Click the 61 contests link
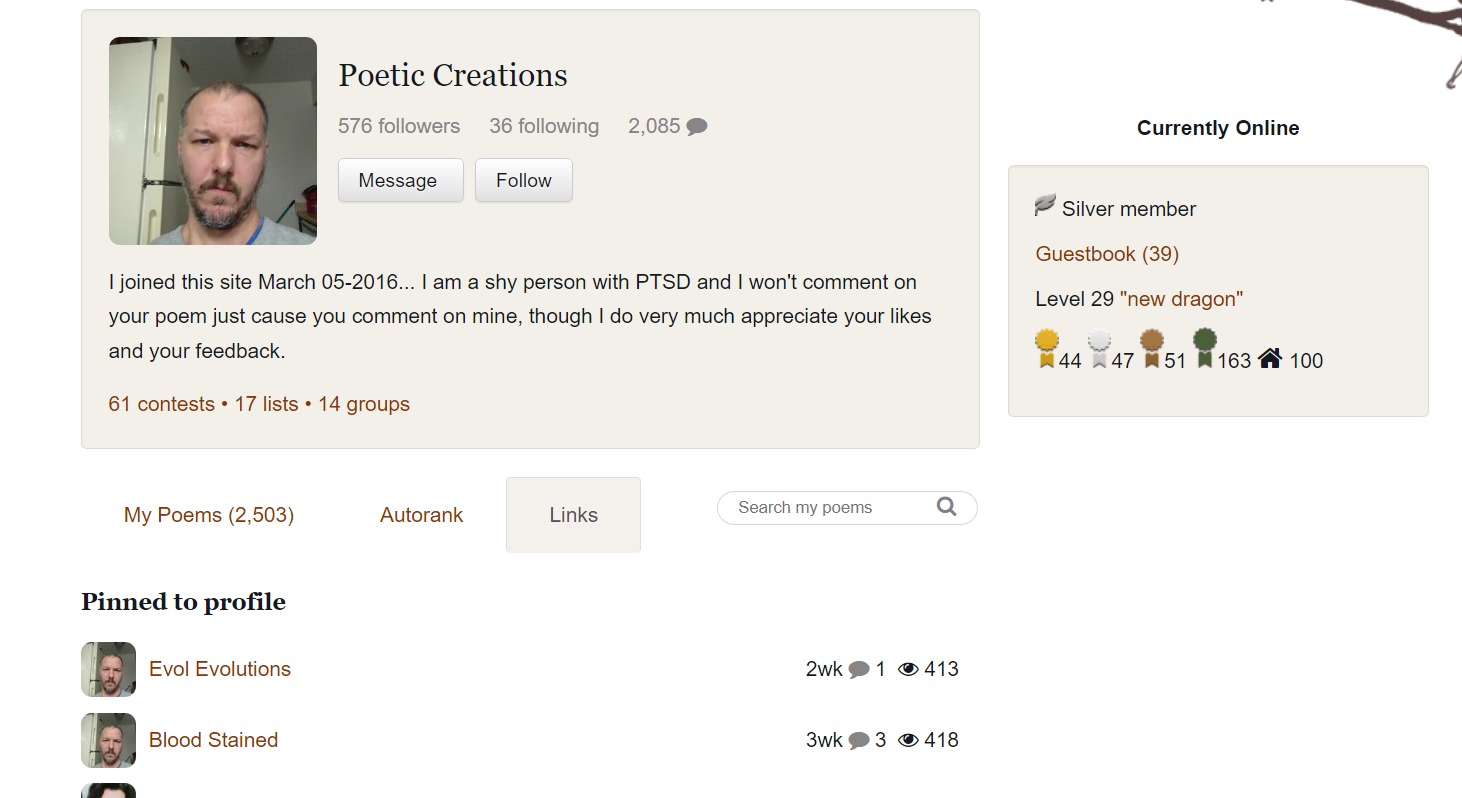Screen dimensions: 1462x798 (161, 404)
